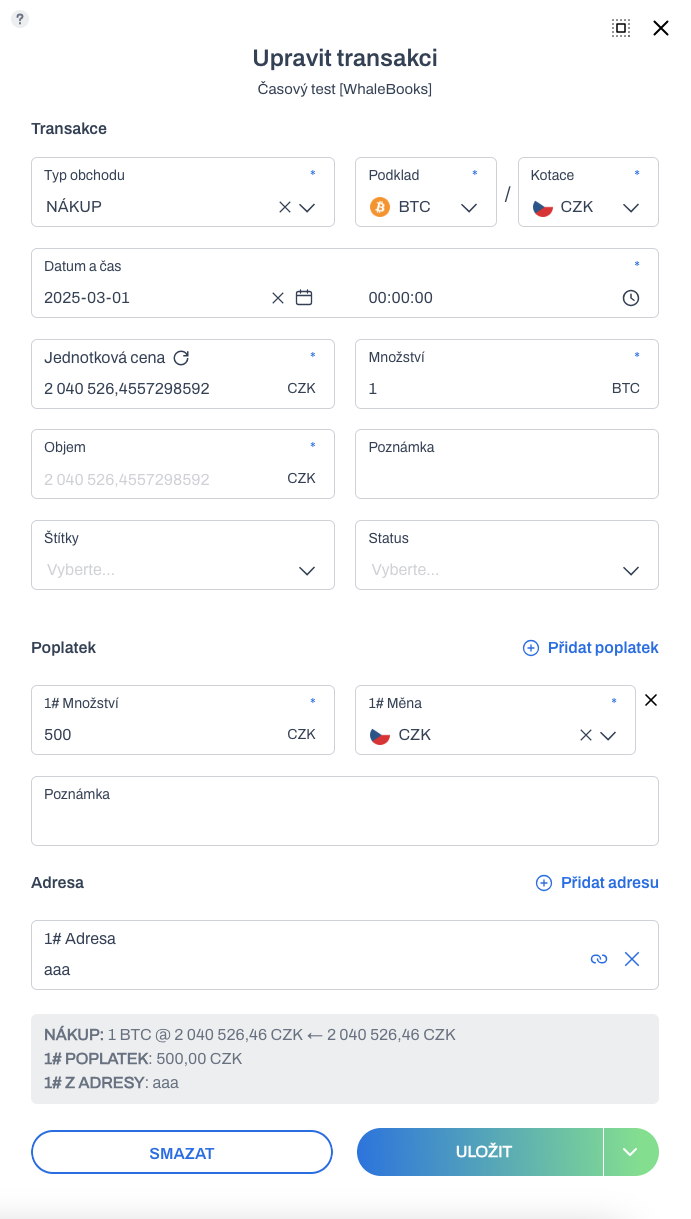Expand the arrow beside Uložit
Image resolution: width=691 pixels, height=1219 pixels.
tap(631, 1152)
